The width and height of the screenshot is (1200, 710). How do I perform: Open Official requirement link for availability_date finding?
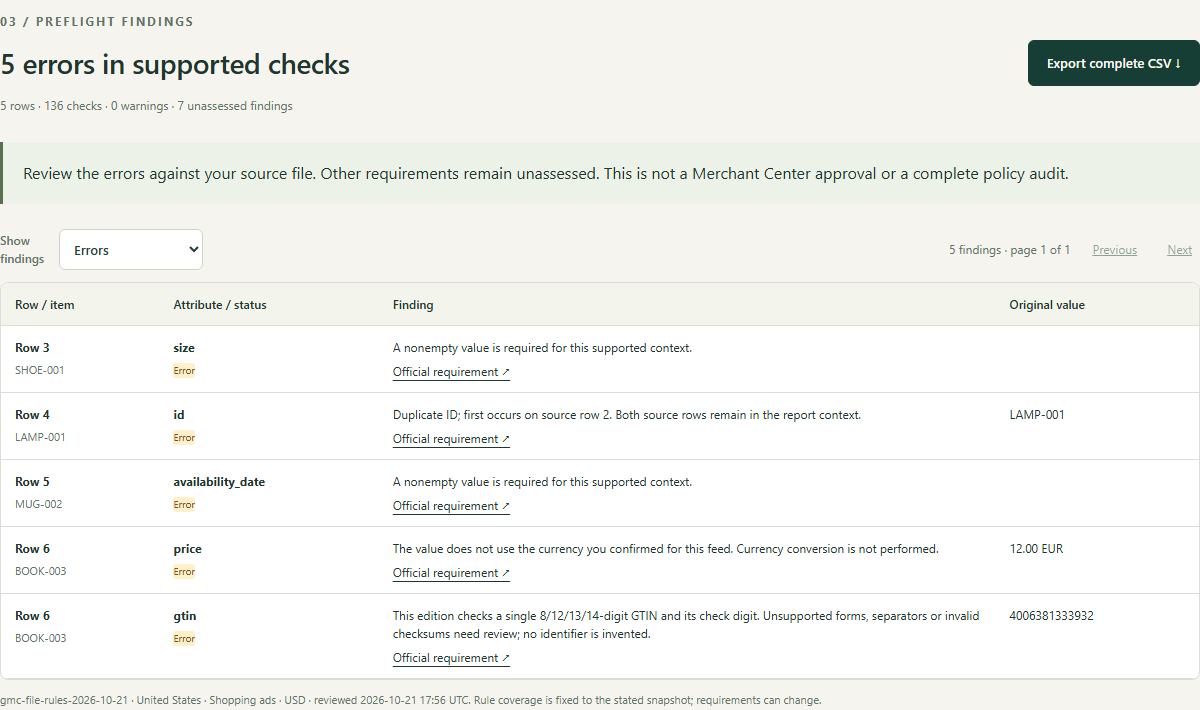coord(451,506)
